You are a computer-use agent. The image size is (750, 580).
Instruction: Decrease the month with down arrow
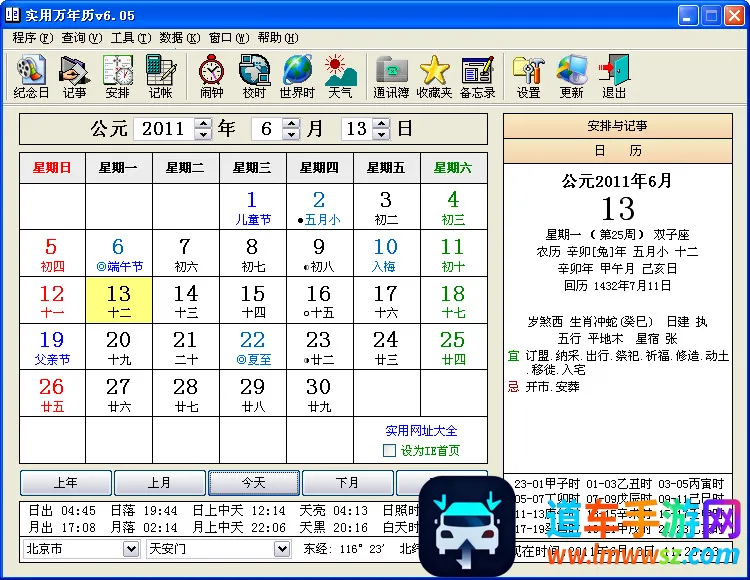click(x=291, y=134)
